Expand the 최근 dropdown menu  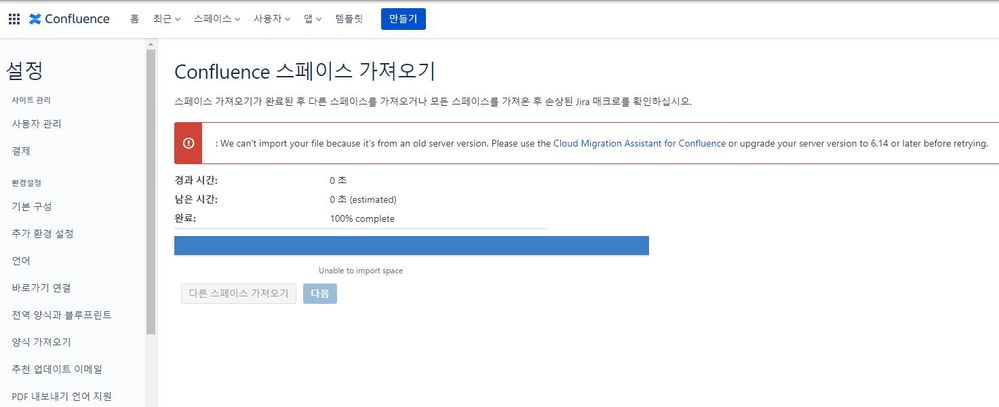166,19
